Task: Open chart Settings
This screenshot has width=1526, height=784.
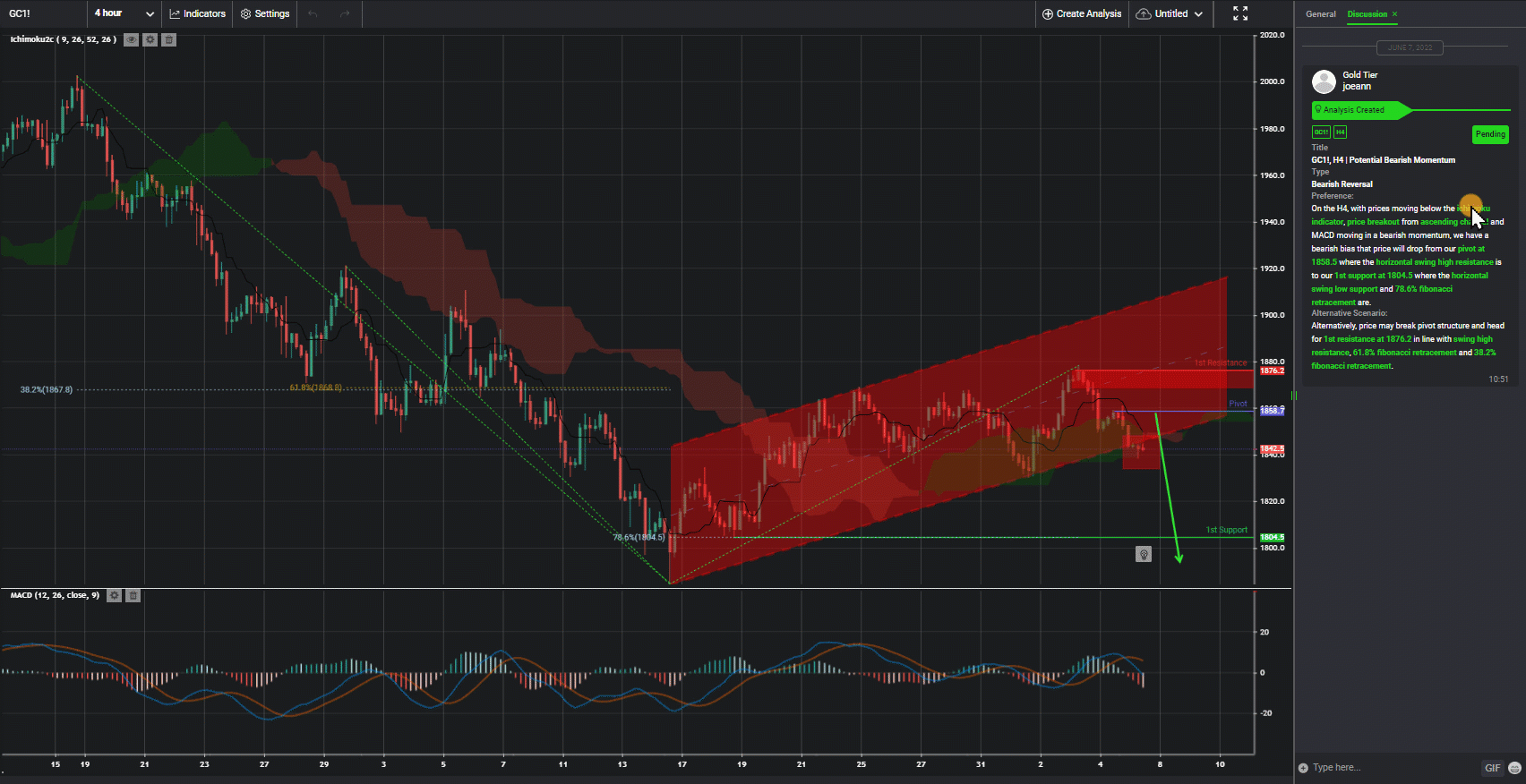Action: pos(265,13)
